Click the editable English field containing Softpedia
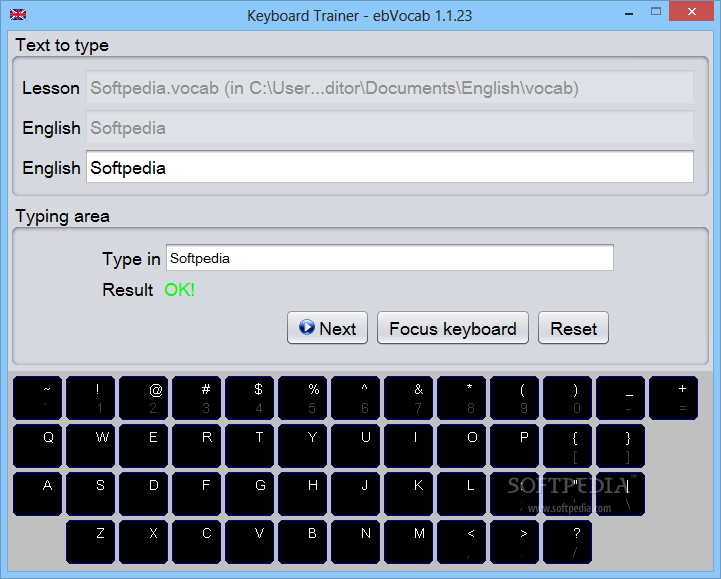This screenshot has width=721, height=579. point(389,167)
